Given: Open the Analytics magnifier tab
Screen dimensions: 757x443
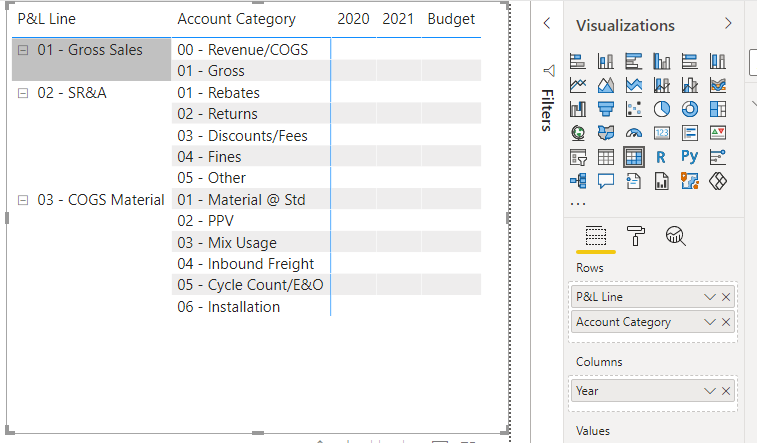Looking at the screenshot, I should 675,236.
